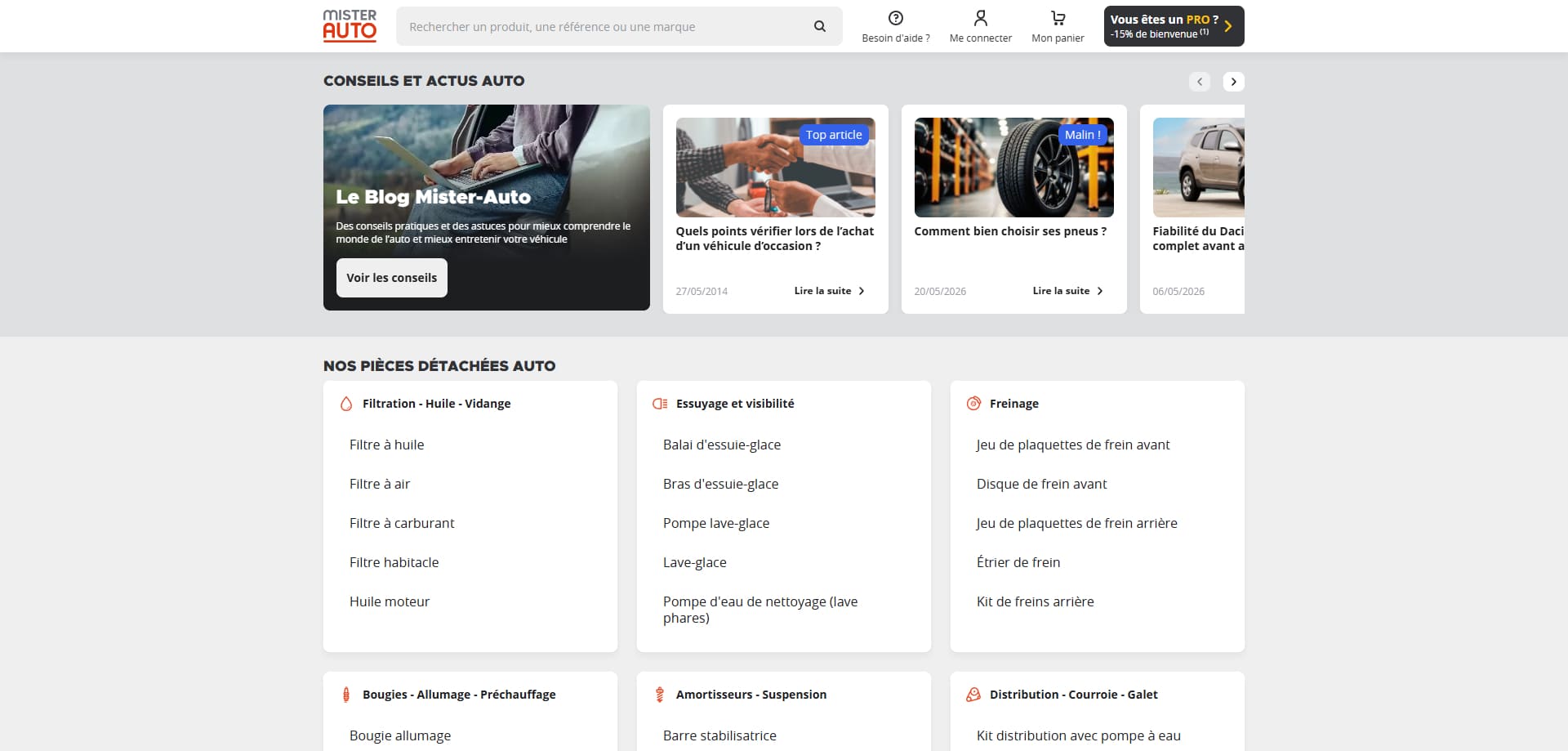Show next articles with right carousel arrow

click(x=1234, y=82)
